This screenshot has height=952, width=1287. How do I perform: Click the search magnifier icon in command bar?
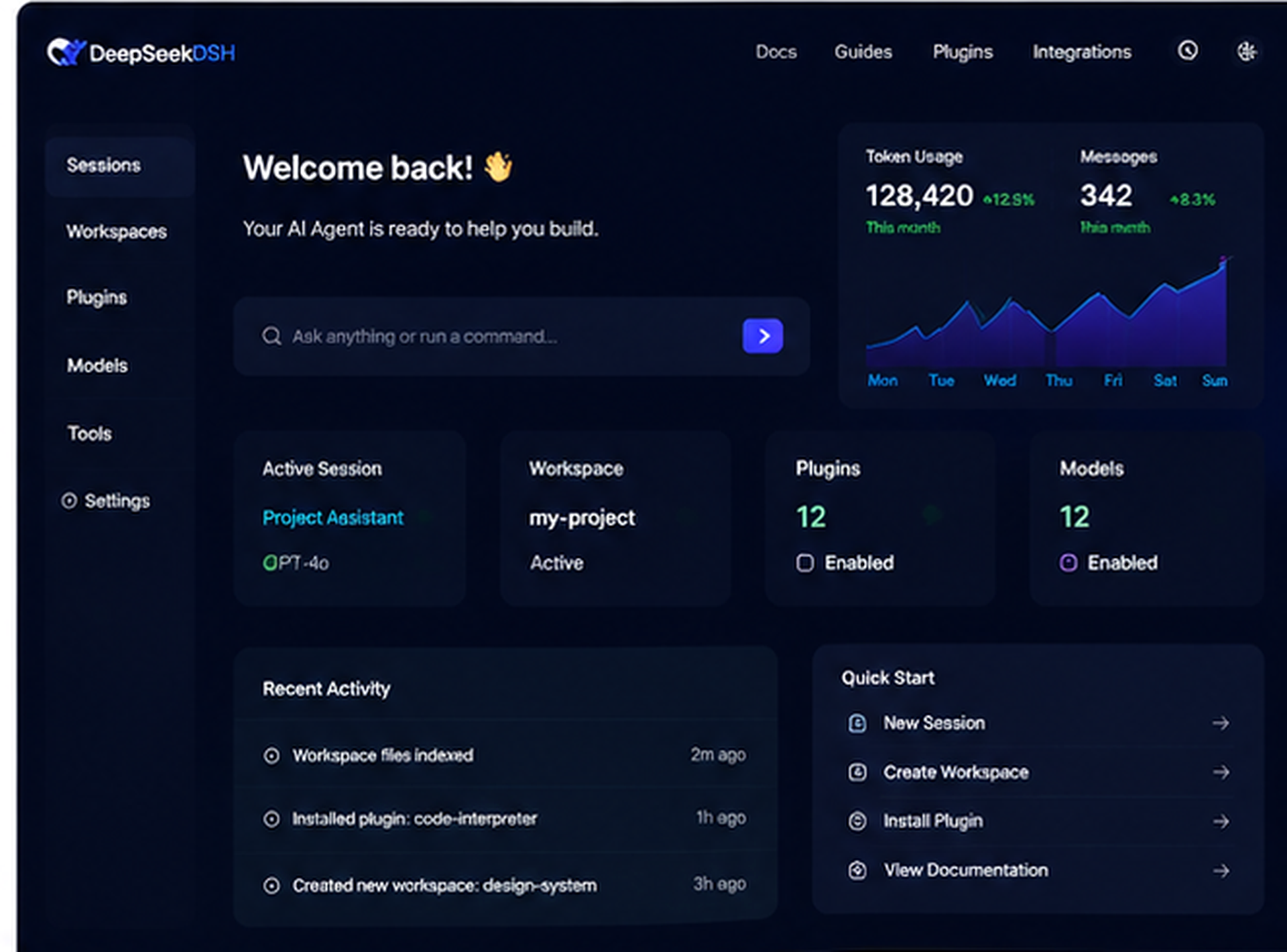pyautogui.click(x=271, y=336)
